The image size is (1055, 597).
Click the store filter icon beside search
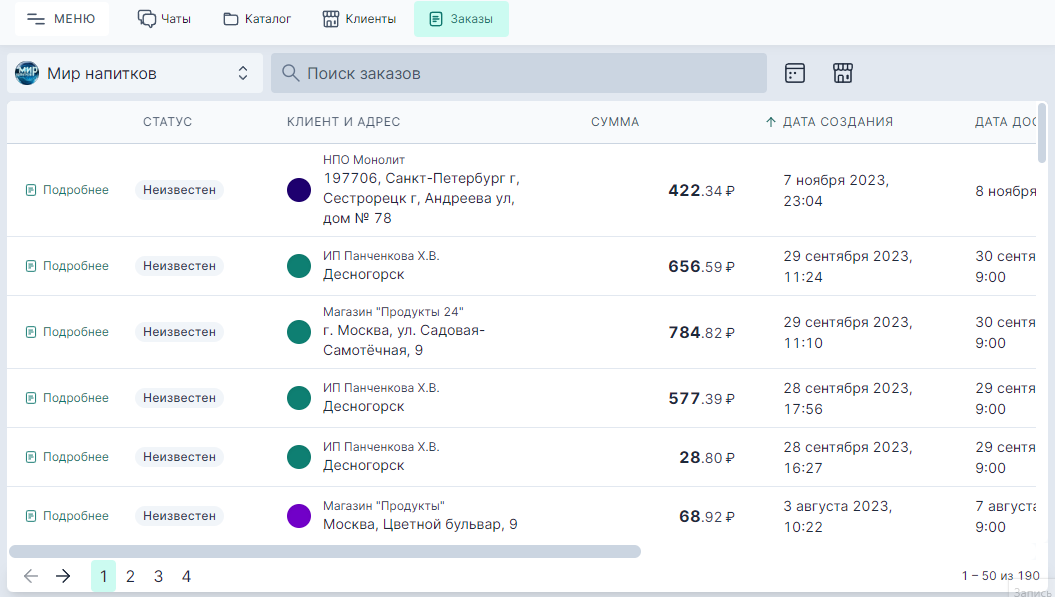pos(843,73)
